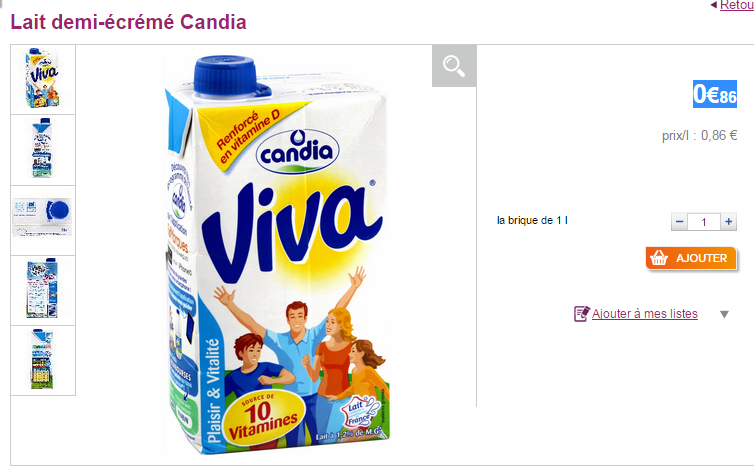The image size is (754, 473).
Task: Click the large Candia Viva product image
Action: point(275,255)
